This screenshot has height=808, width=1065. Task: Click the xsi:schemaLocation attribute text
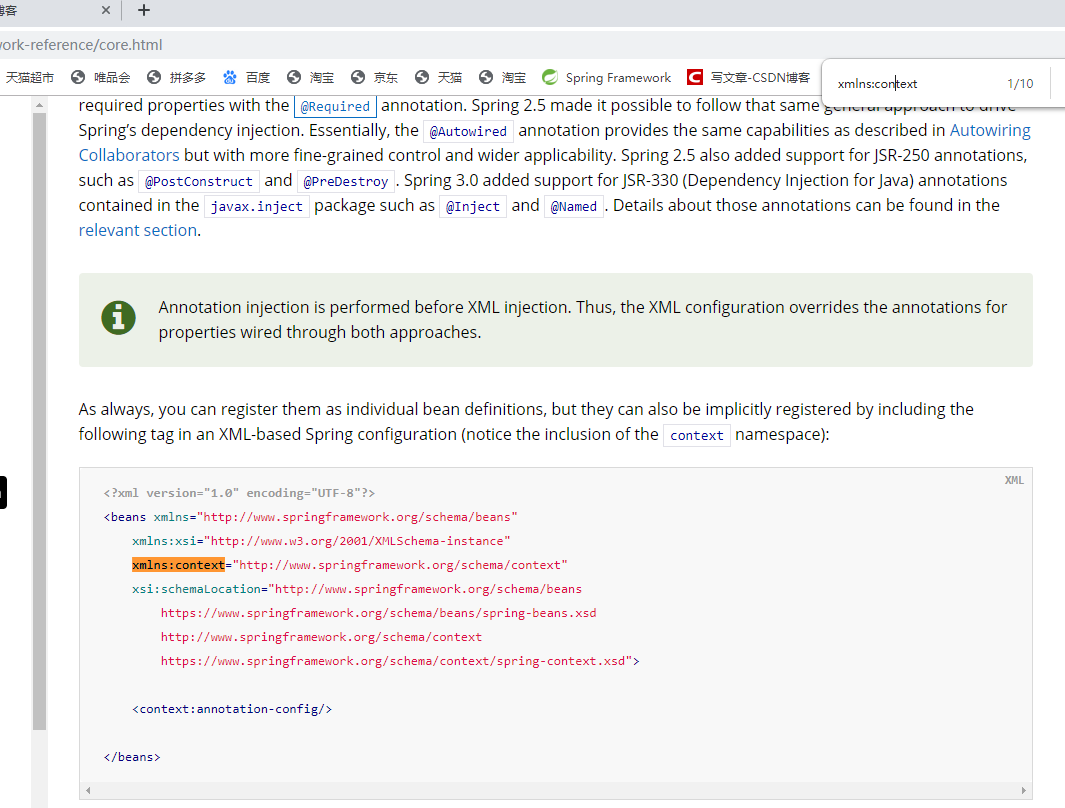pyautogui.click(x=196, y=589)
